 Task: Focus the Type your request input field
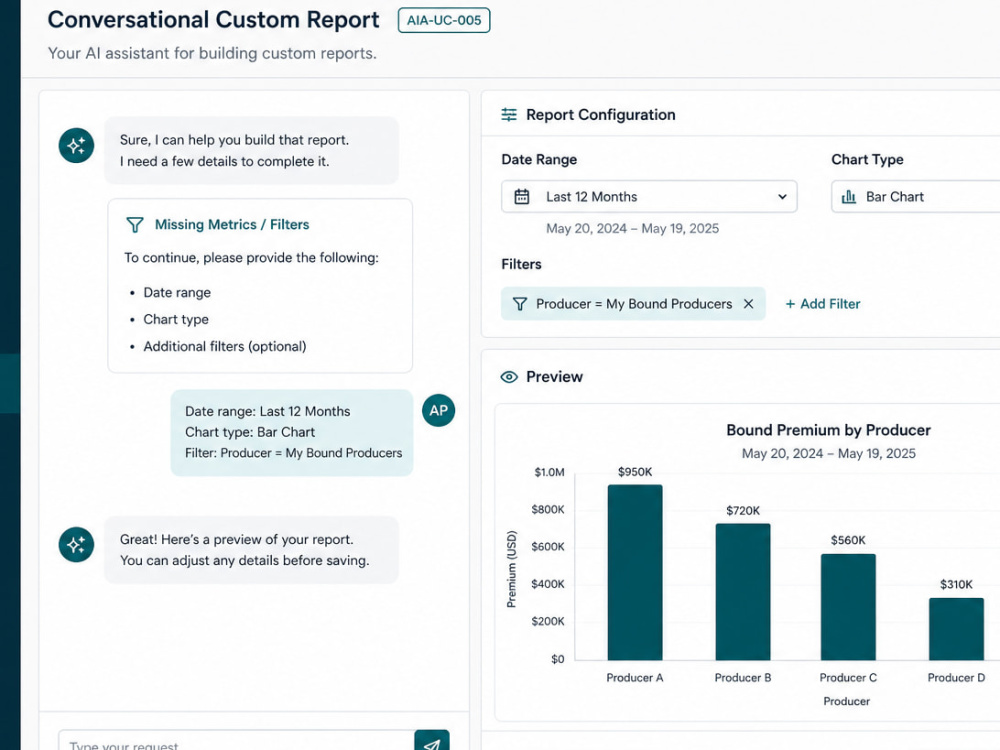click(x=236, y=742)
